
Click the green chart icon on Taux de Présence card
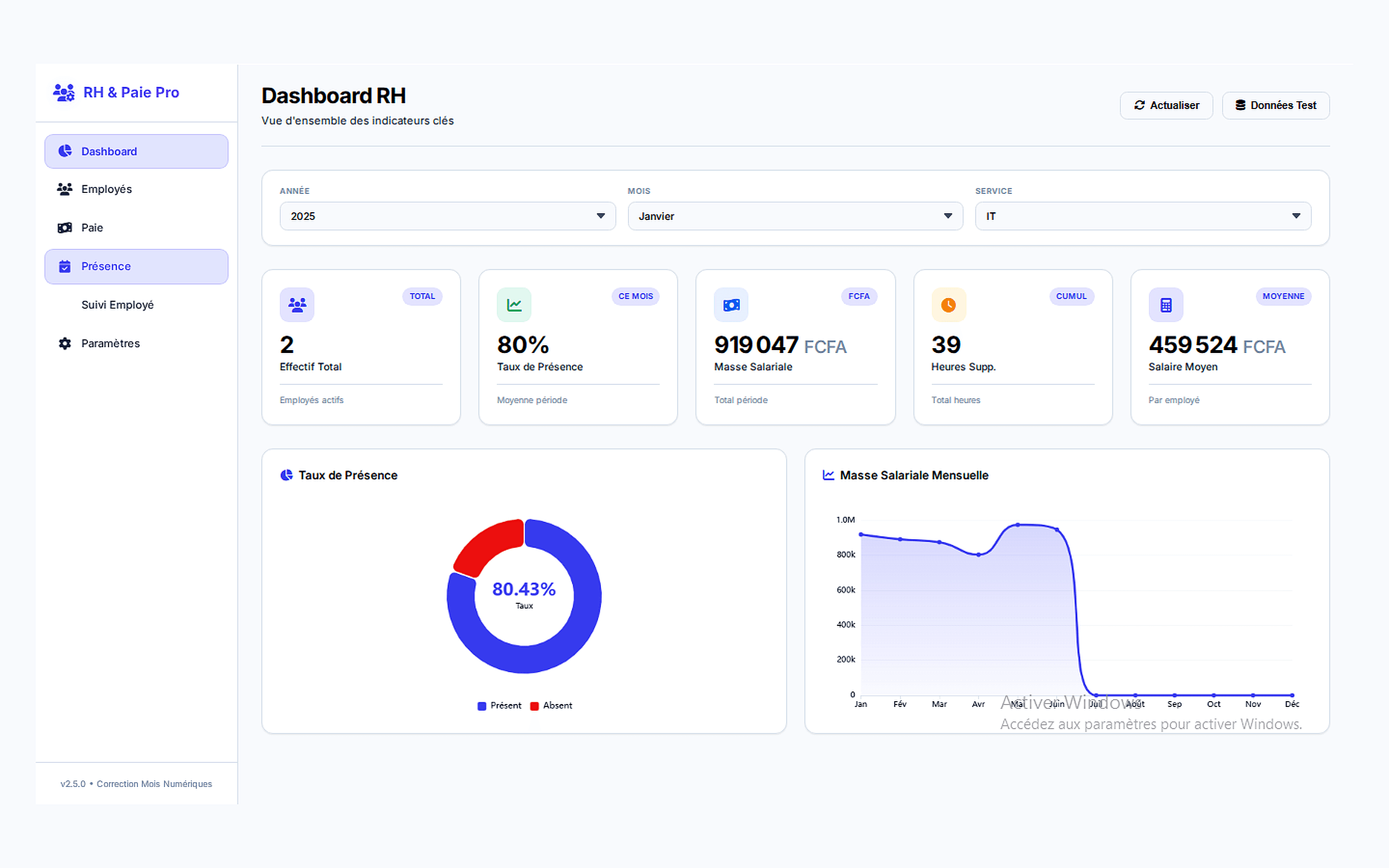[x=514, y=305]
